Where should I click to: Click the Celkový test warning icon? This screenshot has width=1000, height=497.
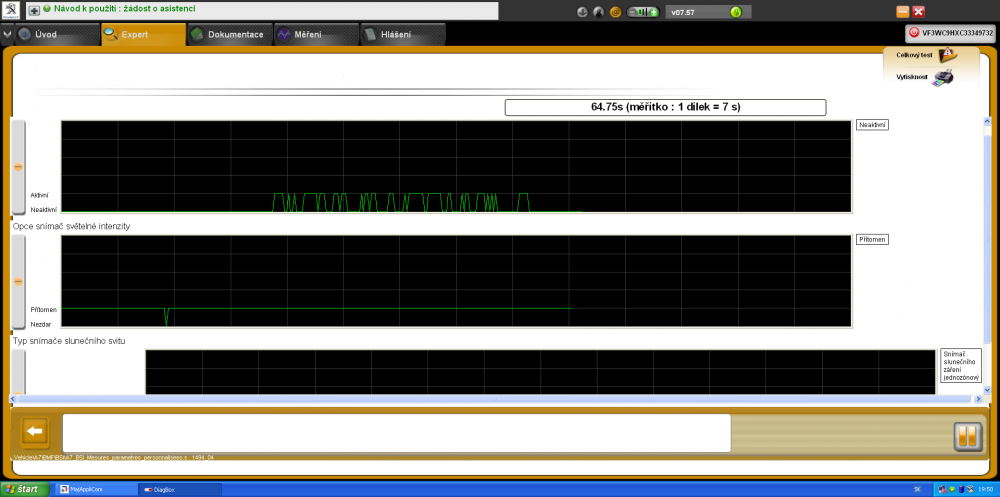(946, 54)
